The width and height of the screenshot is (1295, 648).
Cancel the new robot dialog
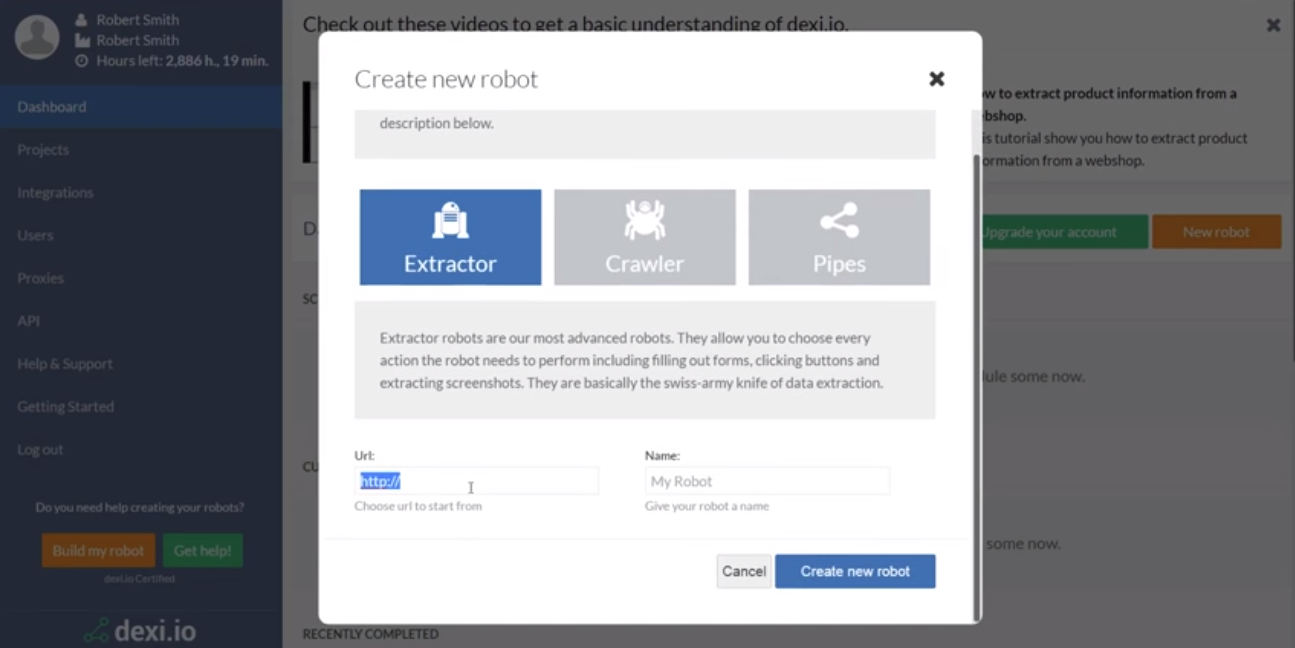(x=744, y=571)
